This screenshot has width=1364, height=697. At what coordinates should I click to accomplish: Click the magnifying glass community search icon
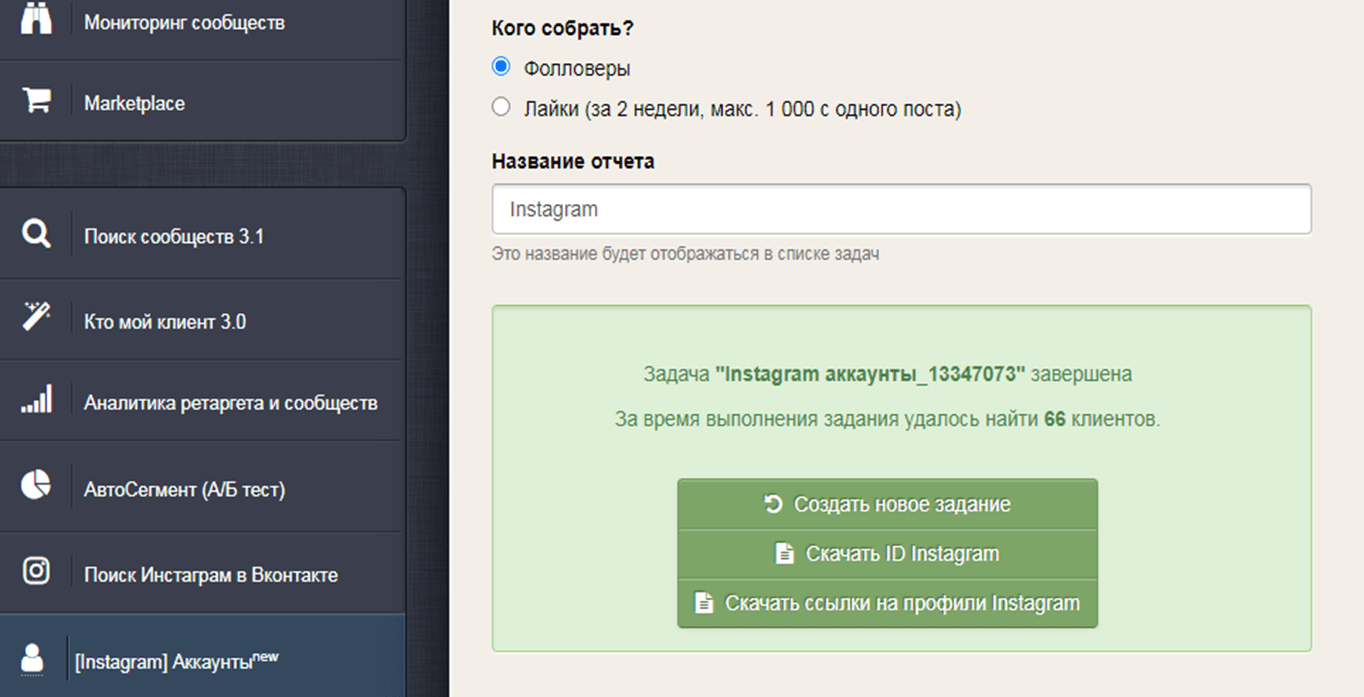point(36,235)
